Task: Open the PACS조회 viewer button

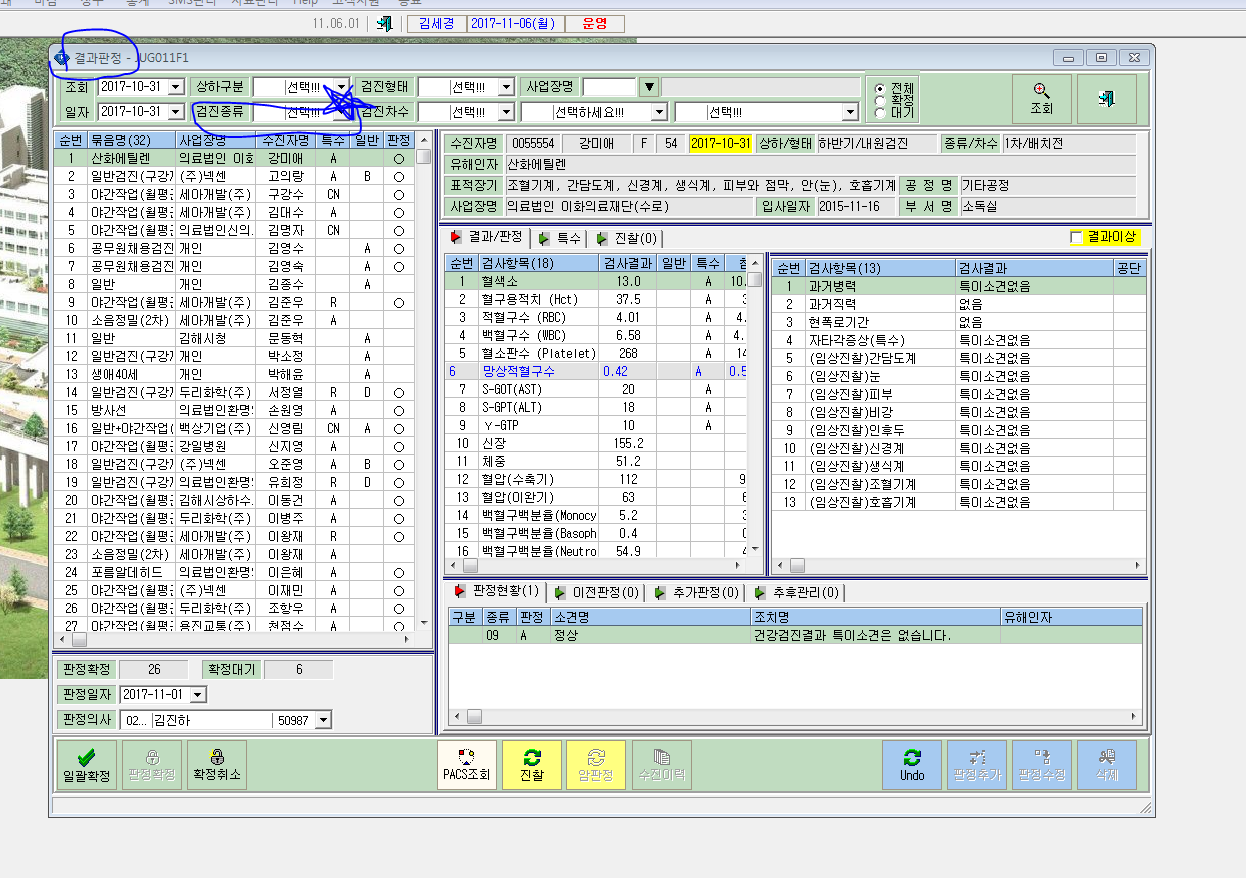Action: [467, 765]
